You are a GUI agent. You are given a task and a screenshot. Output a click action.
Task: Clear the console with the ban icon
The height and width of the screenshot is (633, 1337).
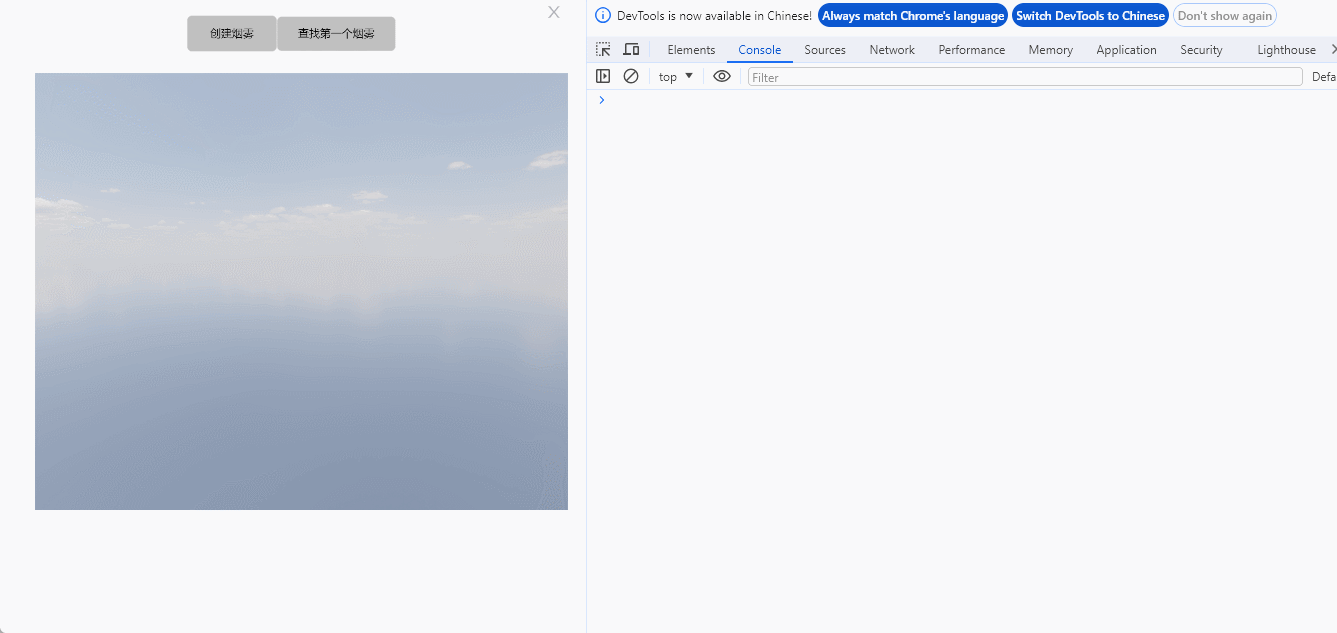point(631,76)
